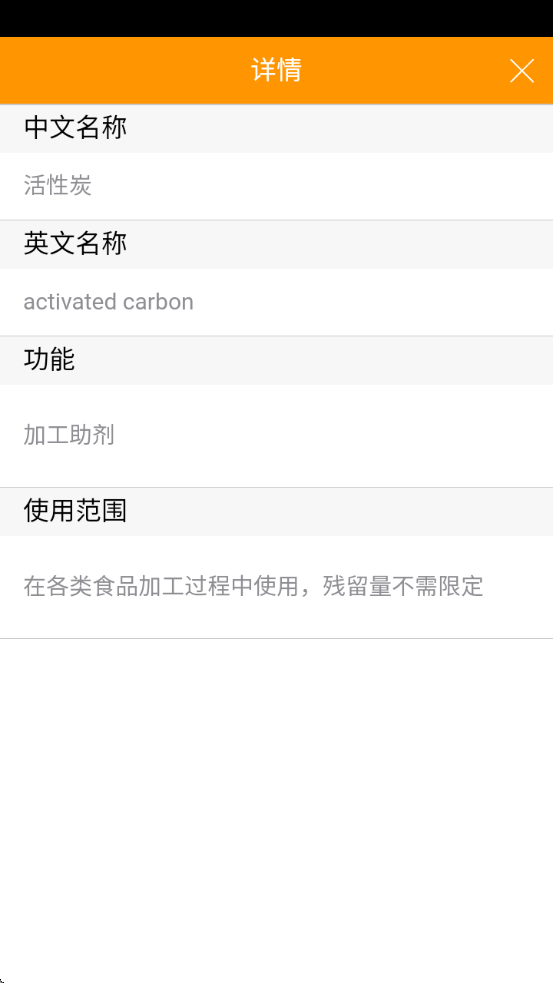Tap the black status bar at the top
This screenshot has height=983, width=553.
point(276,18)
